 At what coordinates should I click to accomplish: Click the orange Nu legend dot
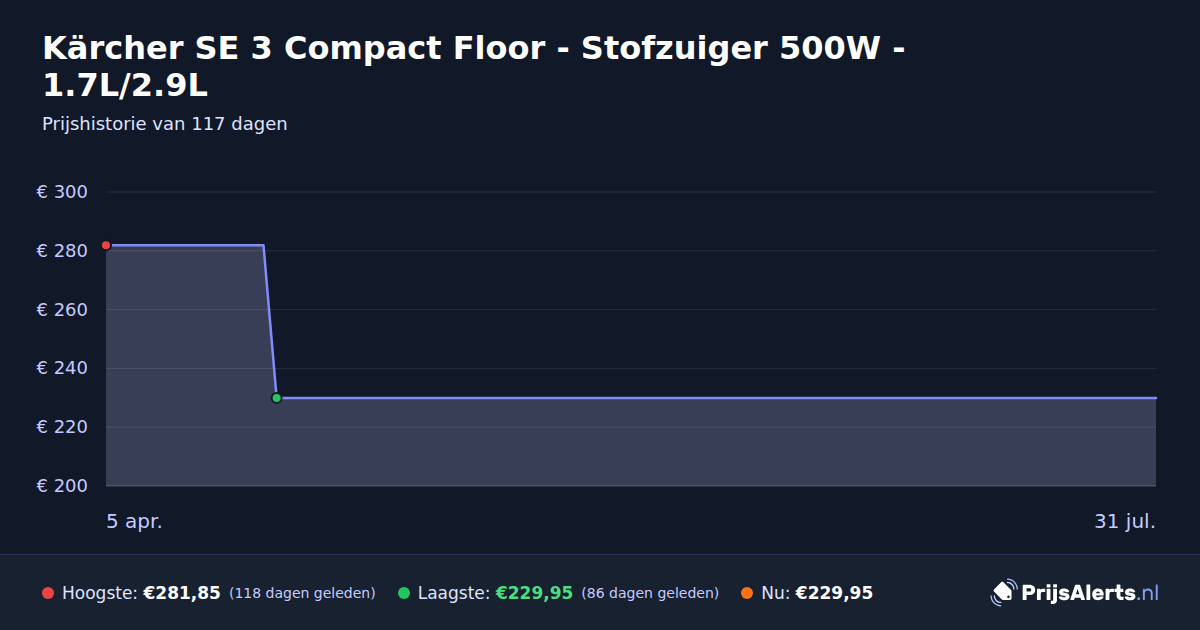[x=747, y=593]
